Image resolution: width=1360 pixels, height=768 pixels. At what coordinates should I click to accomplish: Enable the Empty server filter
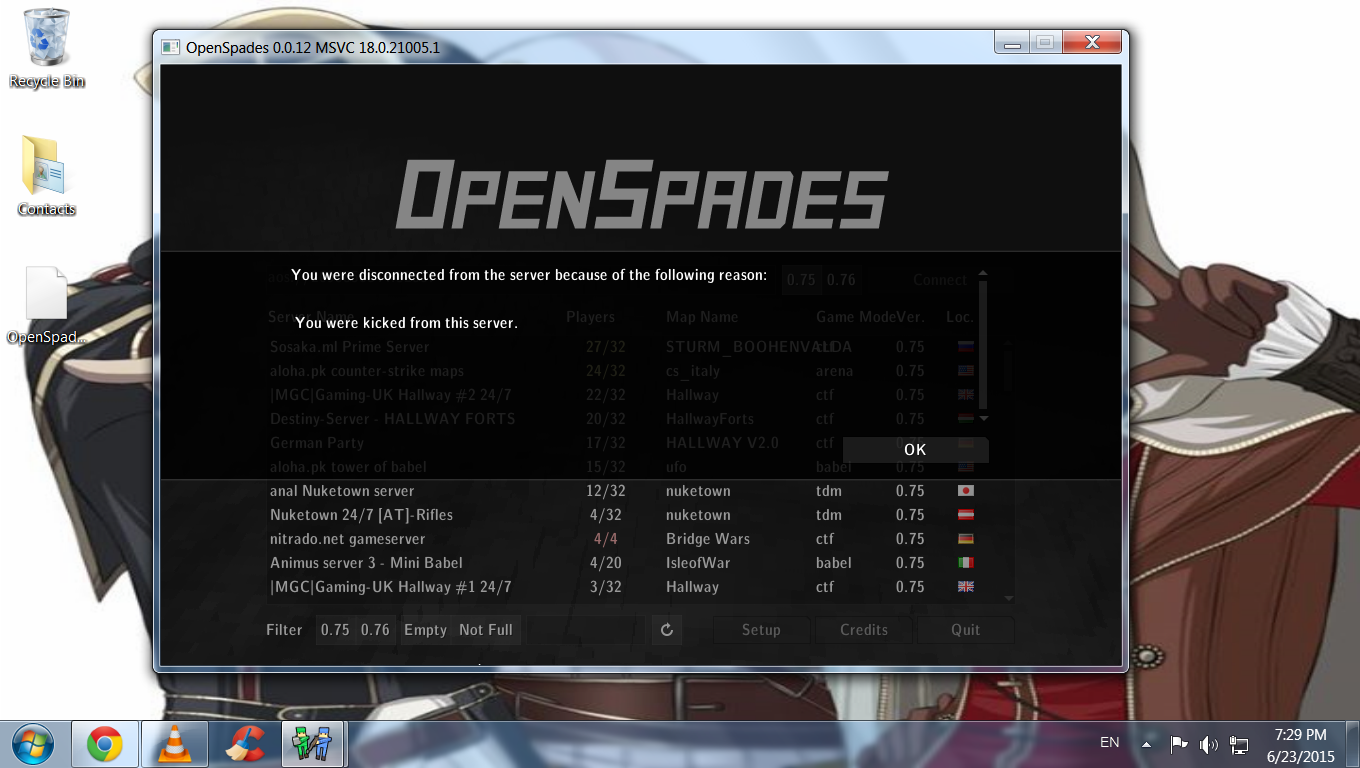424,629
